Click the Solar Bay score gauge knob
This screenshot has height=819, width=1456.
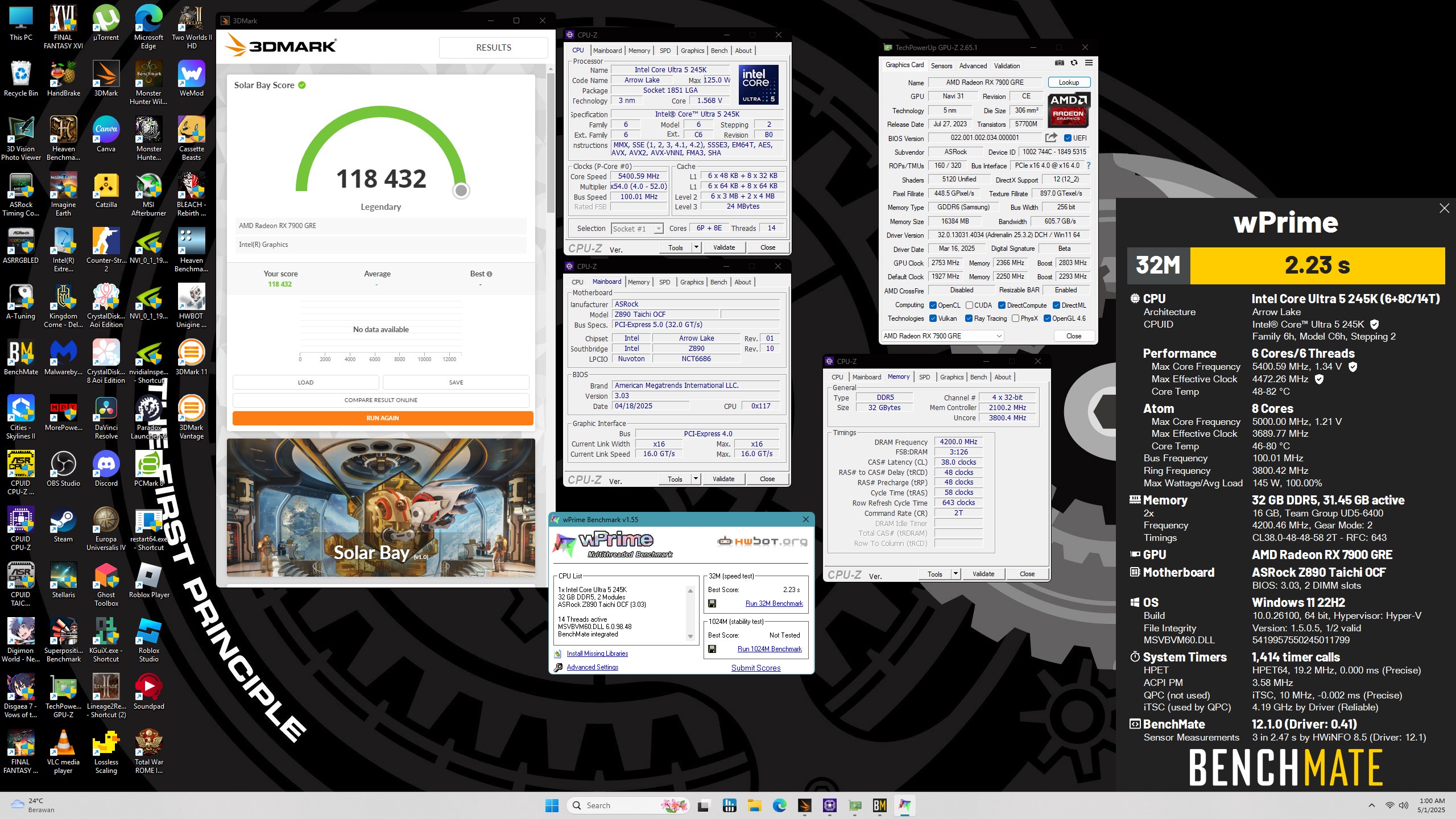(x=461, y=191)
